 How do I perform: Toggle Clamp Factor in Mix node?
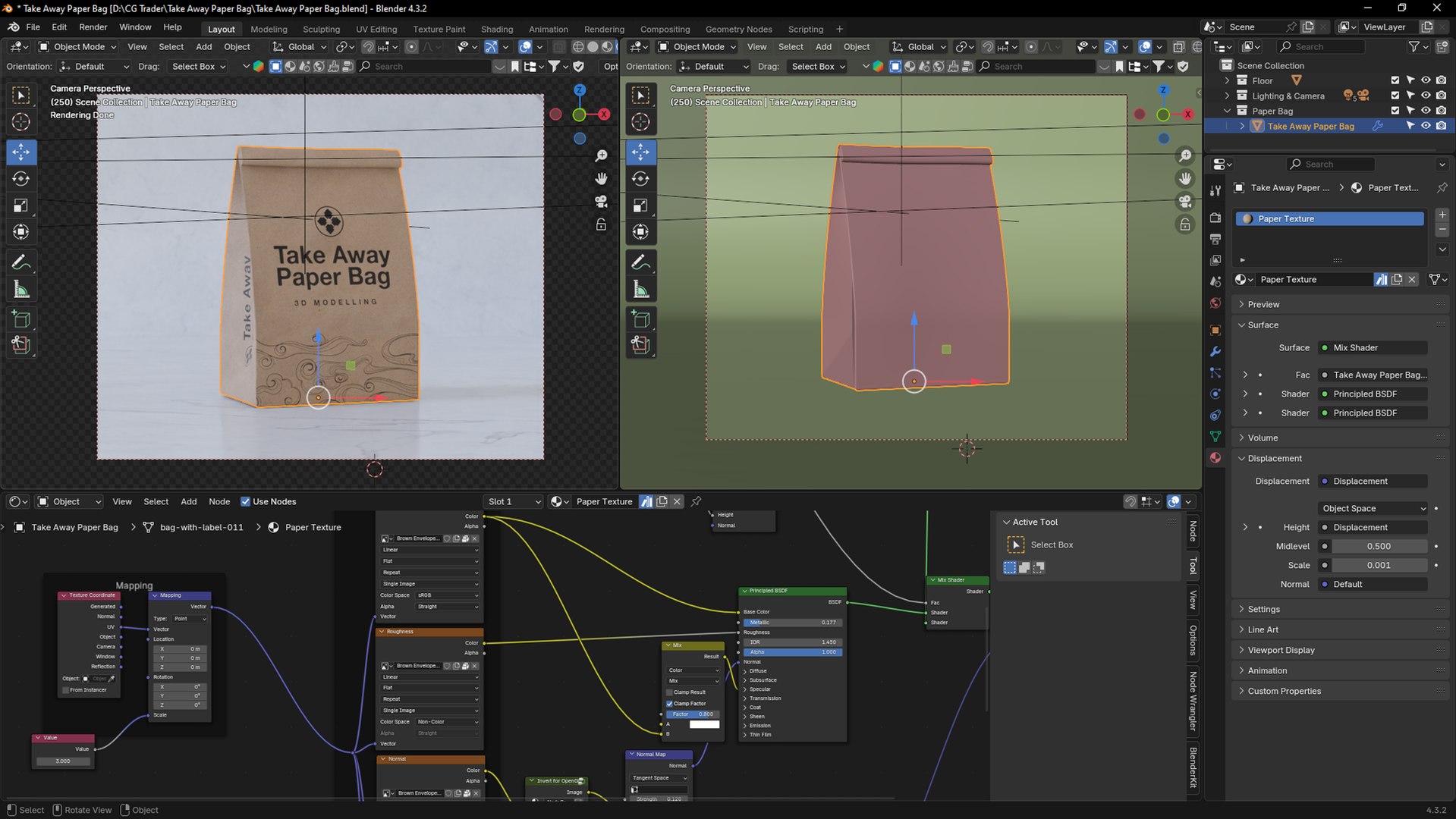point(670,704)
